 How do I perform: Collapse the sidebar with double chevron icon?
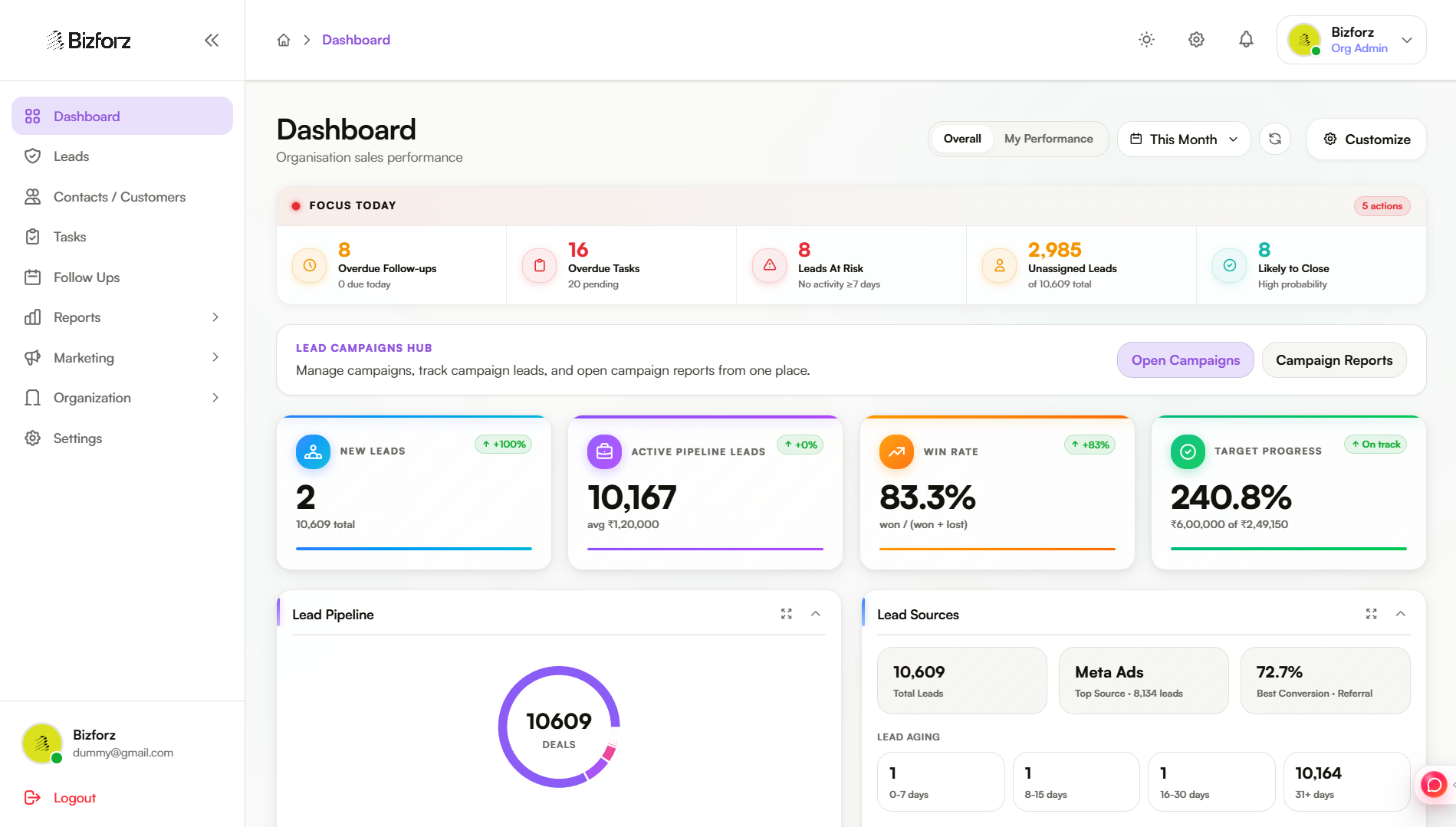click(212, 40)
